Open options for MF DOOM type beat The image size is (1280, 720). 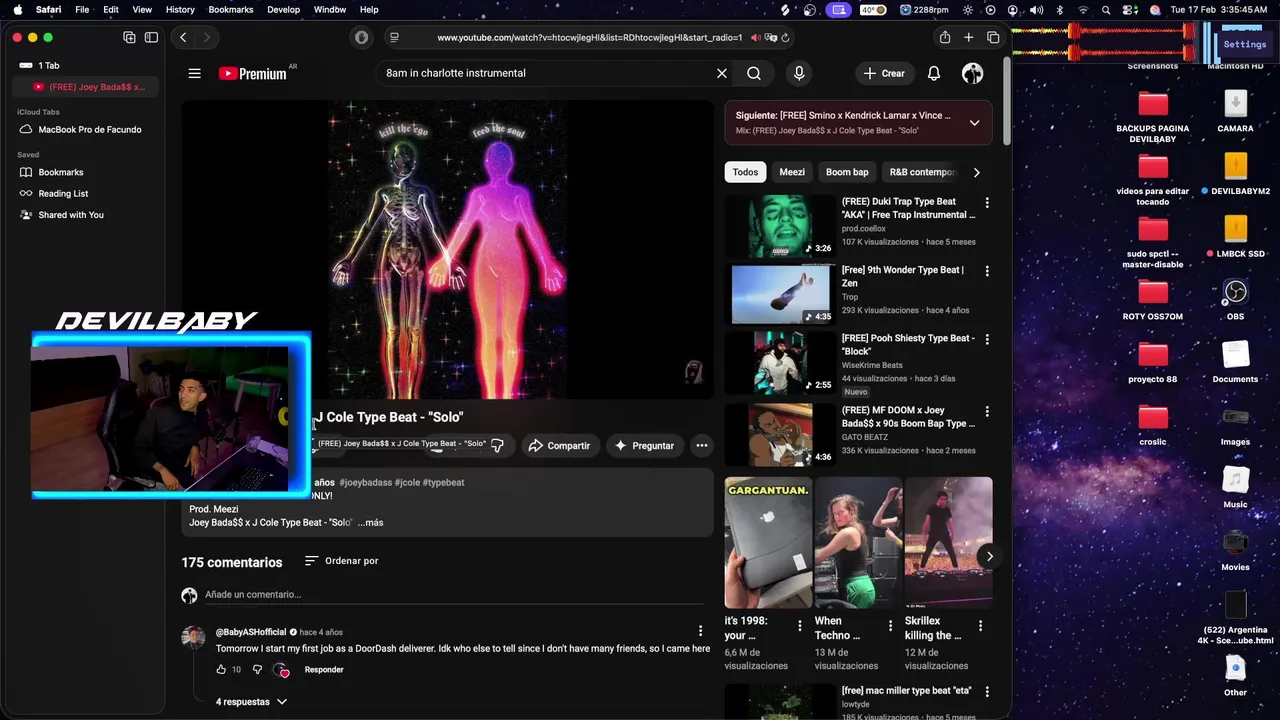987,411
